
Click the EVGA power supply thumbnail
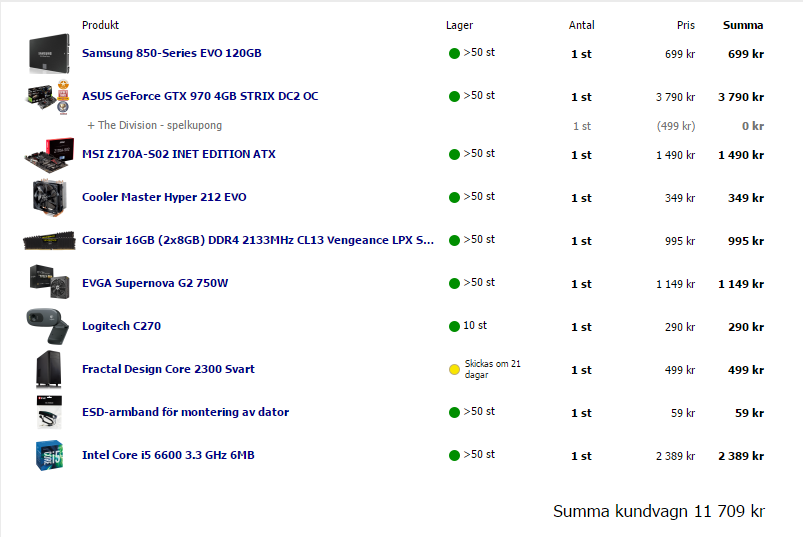50,282
